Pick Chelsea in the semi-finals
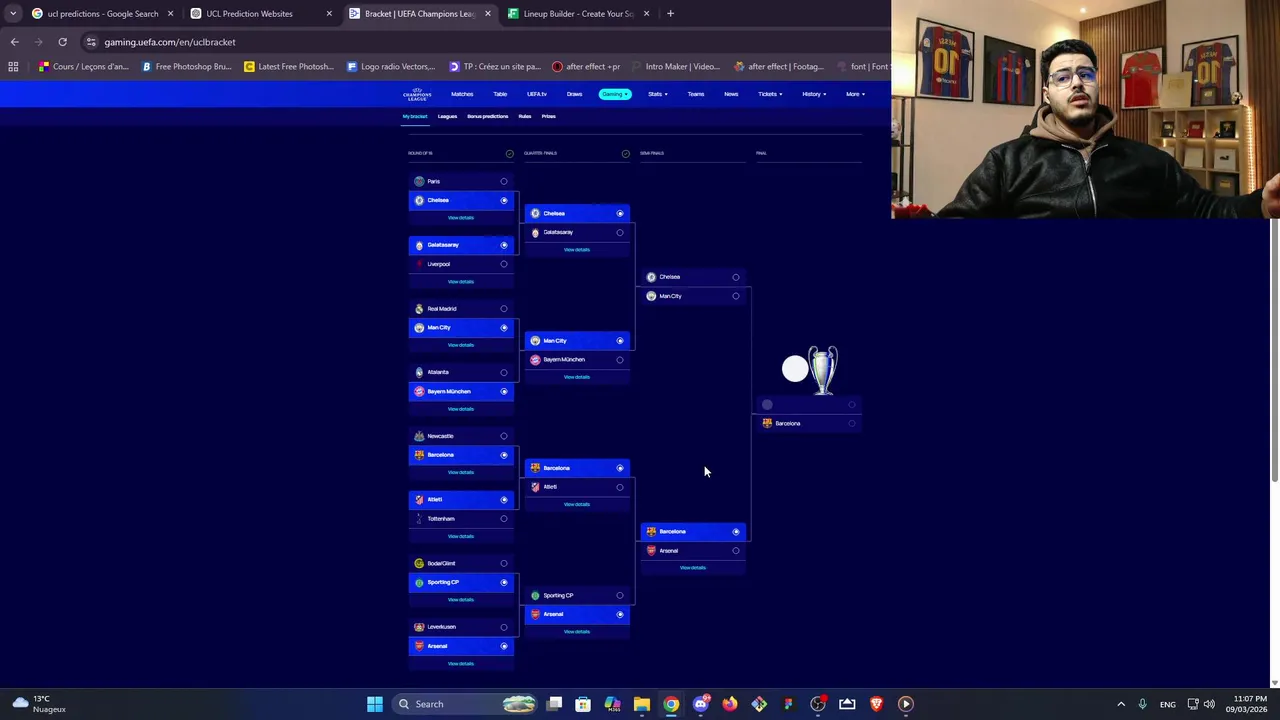The image size is (1280, 720). pos(693,277)
